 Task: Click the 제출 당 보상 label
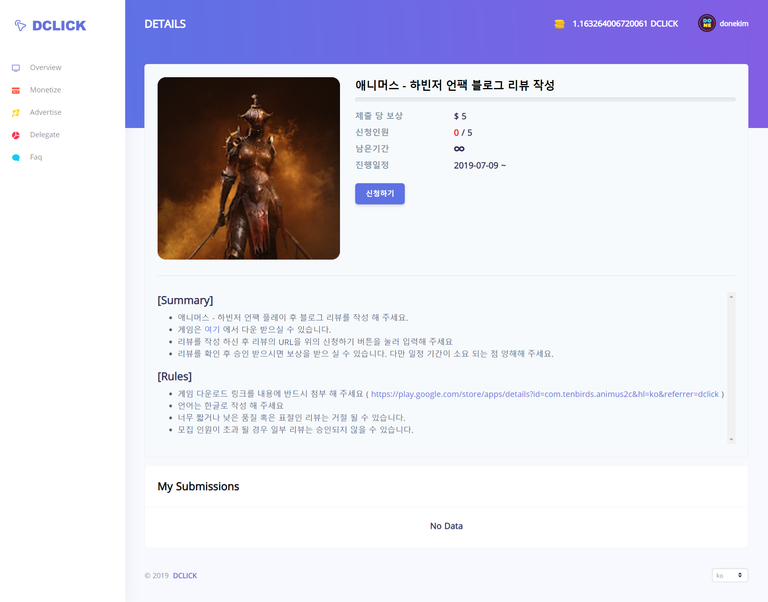pos(379,116)
